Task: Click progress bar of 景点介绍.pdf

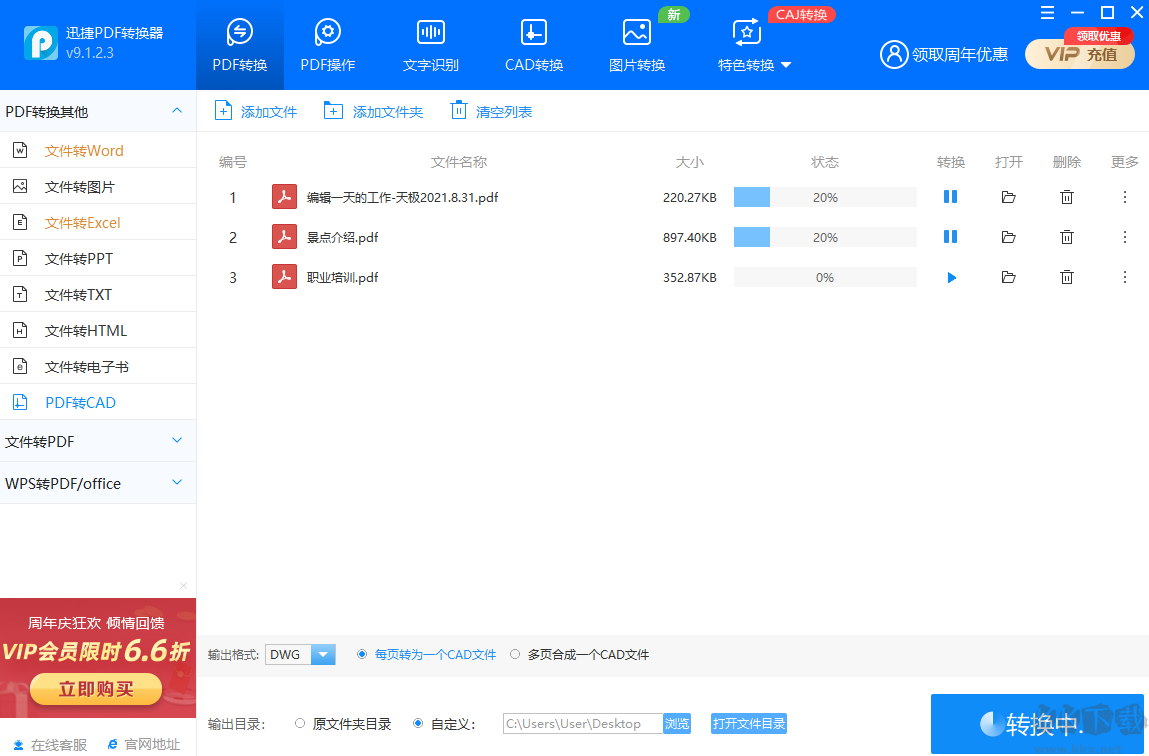Action: tap(825, 237)
